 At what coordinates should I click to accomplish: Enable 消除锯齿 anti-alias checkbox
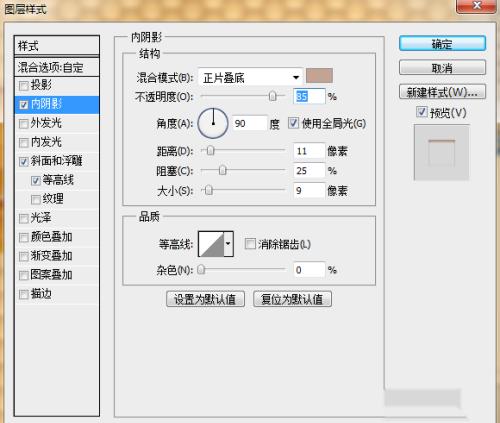250,244
